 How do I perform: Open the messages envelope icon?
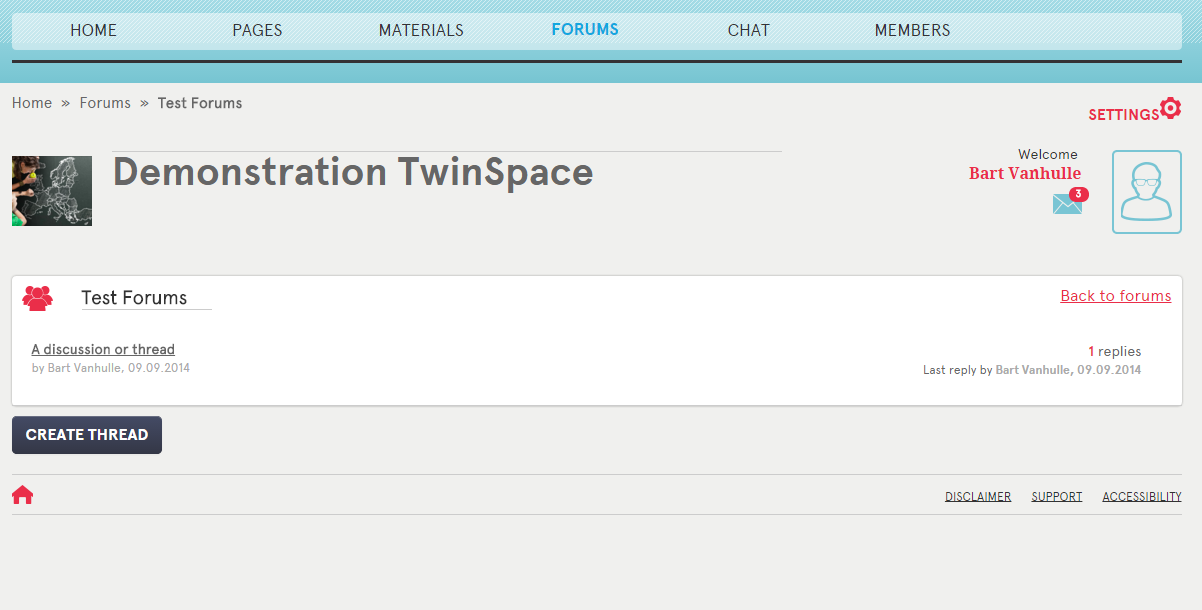[x=1067, y=204]
